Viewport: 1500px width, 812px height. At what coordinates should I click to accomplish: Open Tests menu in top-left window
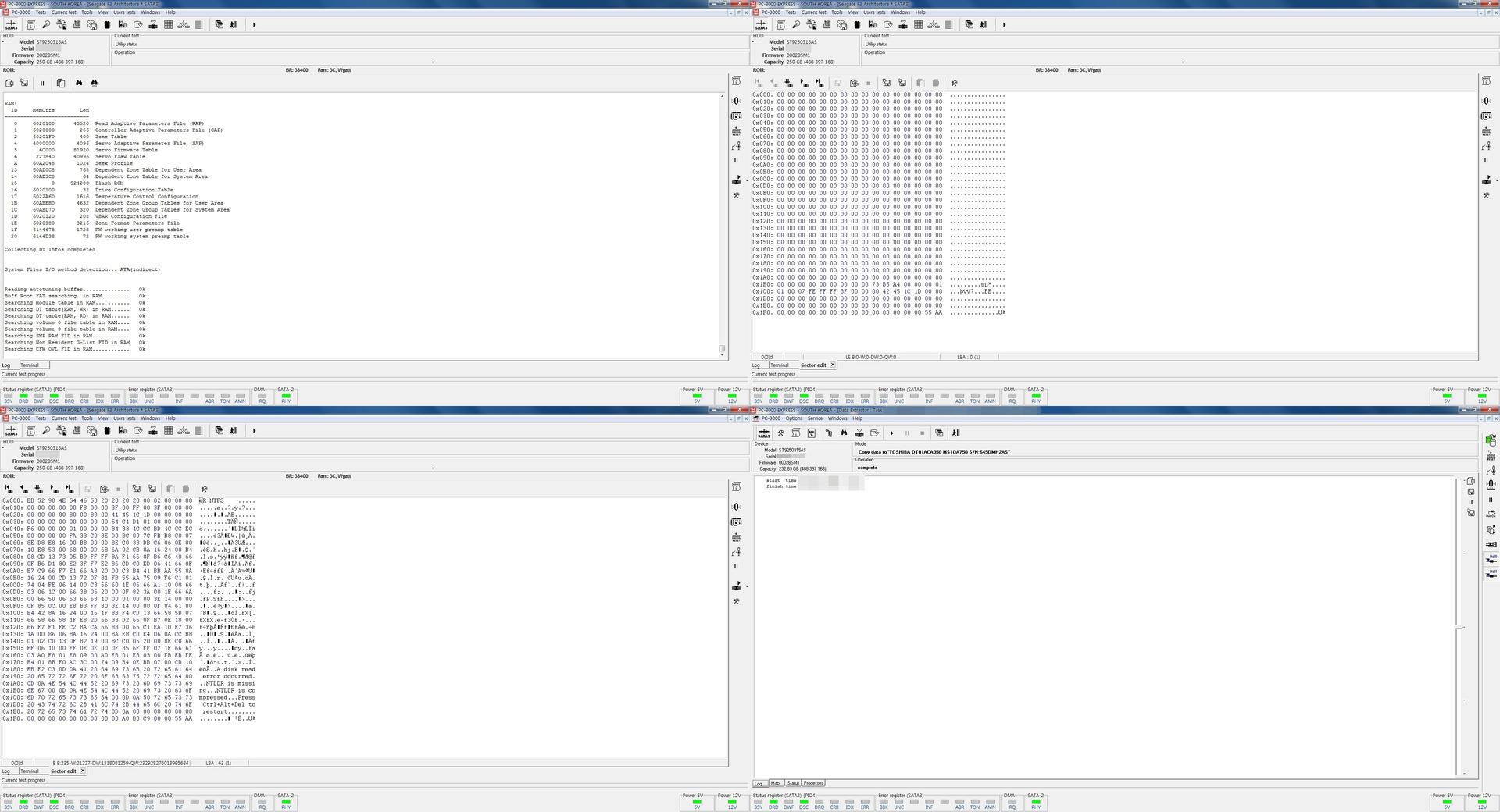click(x=41, y=12)
